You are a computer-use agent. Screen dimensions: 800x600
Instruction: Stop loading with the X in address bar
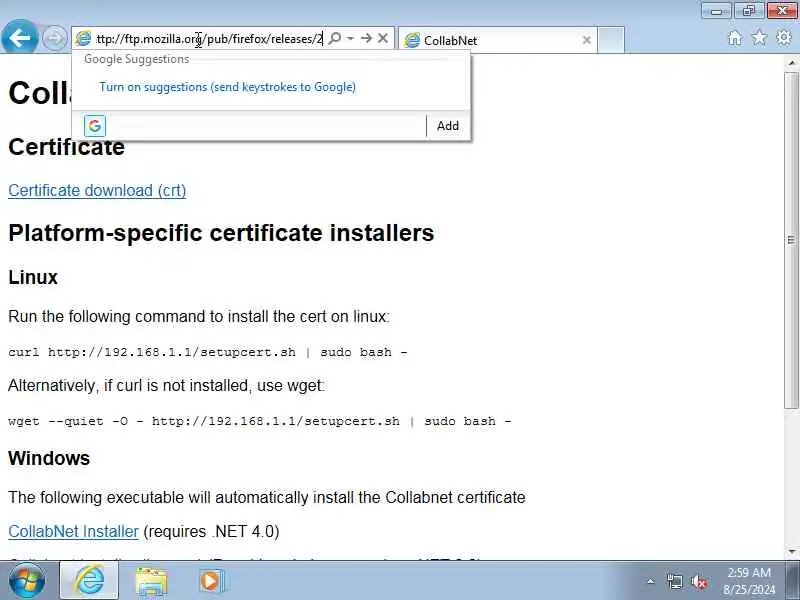pyautogui.click(x=383, y=38)
